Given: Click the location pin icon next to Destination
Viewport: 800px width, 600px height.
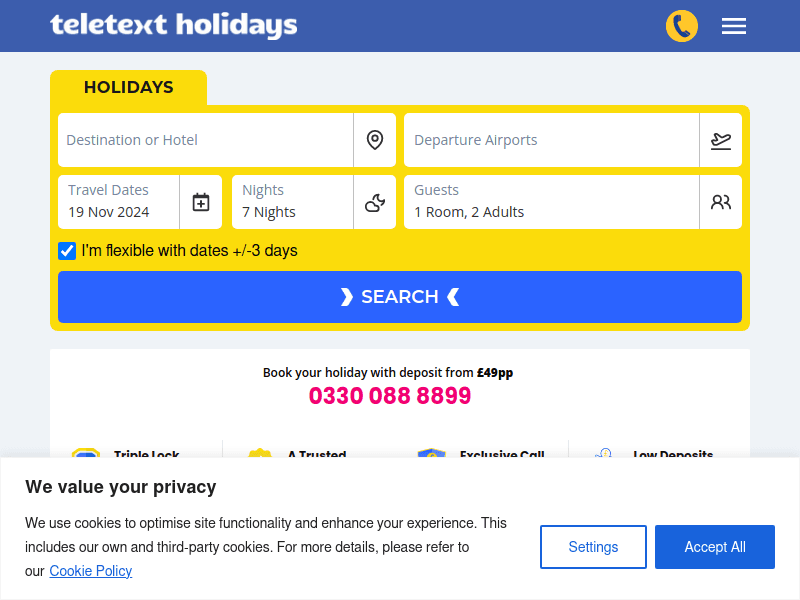Looking at the screenshot, I should tap(375, 140).
